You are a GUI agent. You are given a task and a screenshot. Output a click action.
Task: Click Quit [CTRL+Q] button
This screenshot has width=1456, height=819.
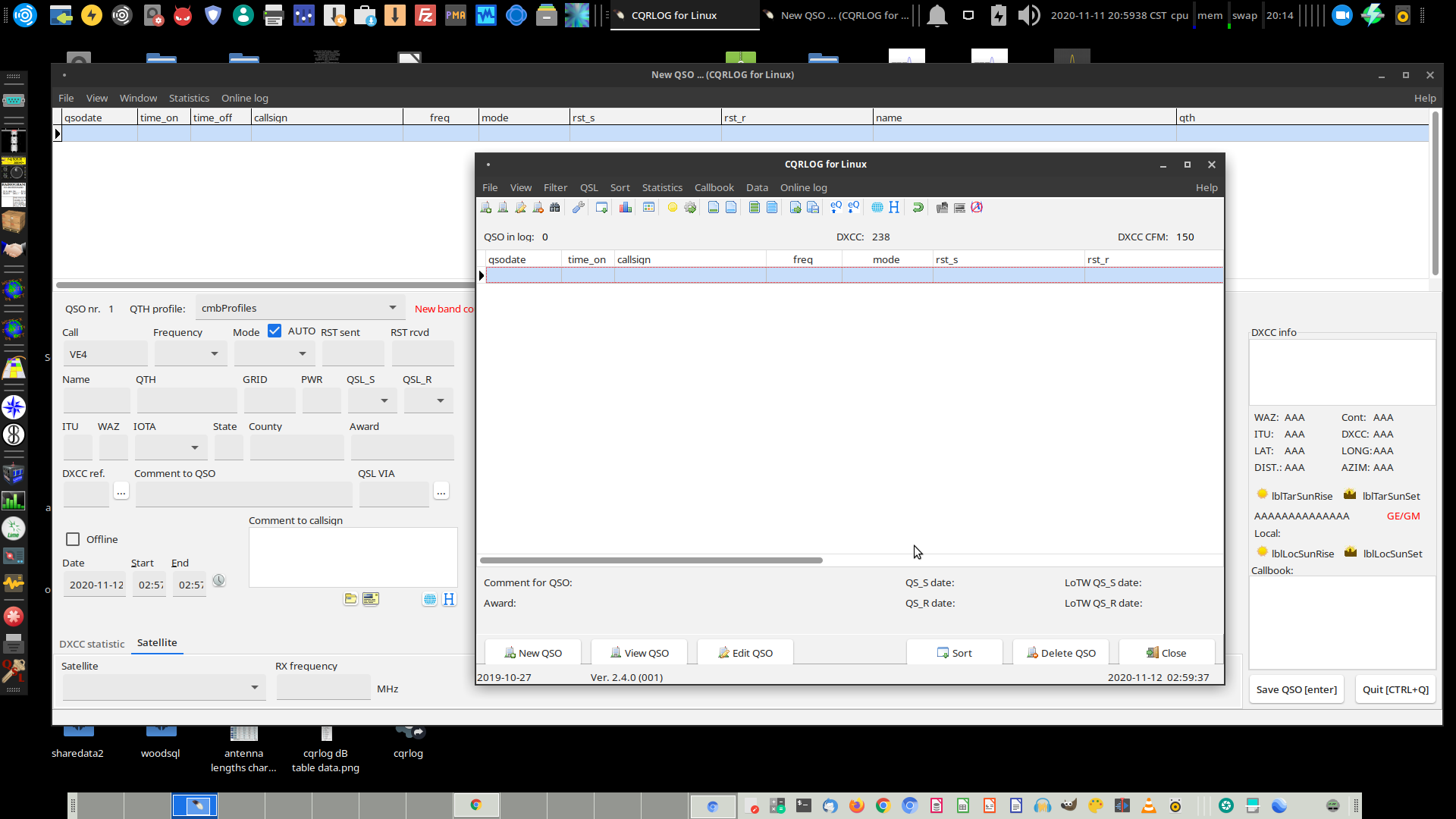coord(1395,689)
